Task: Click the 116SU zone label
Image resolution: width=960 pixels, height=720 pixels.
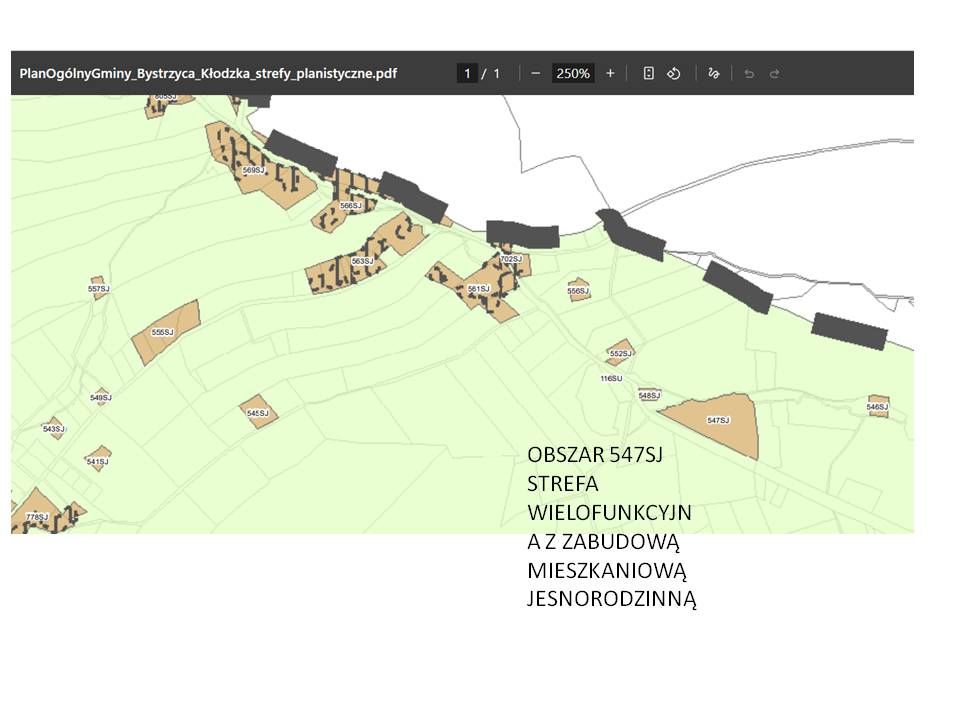Action: pyautogui.click(x=611, y=379)
